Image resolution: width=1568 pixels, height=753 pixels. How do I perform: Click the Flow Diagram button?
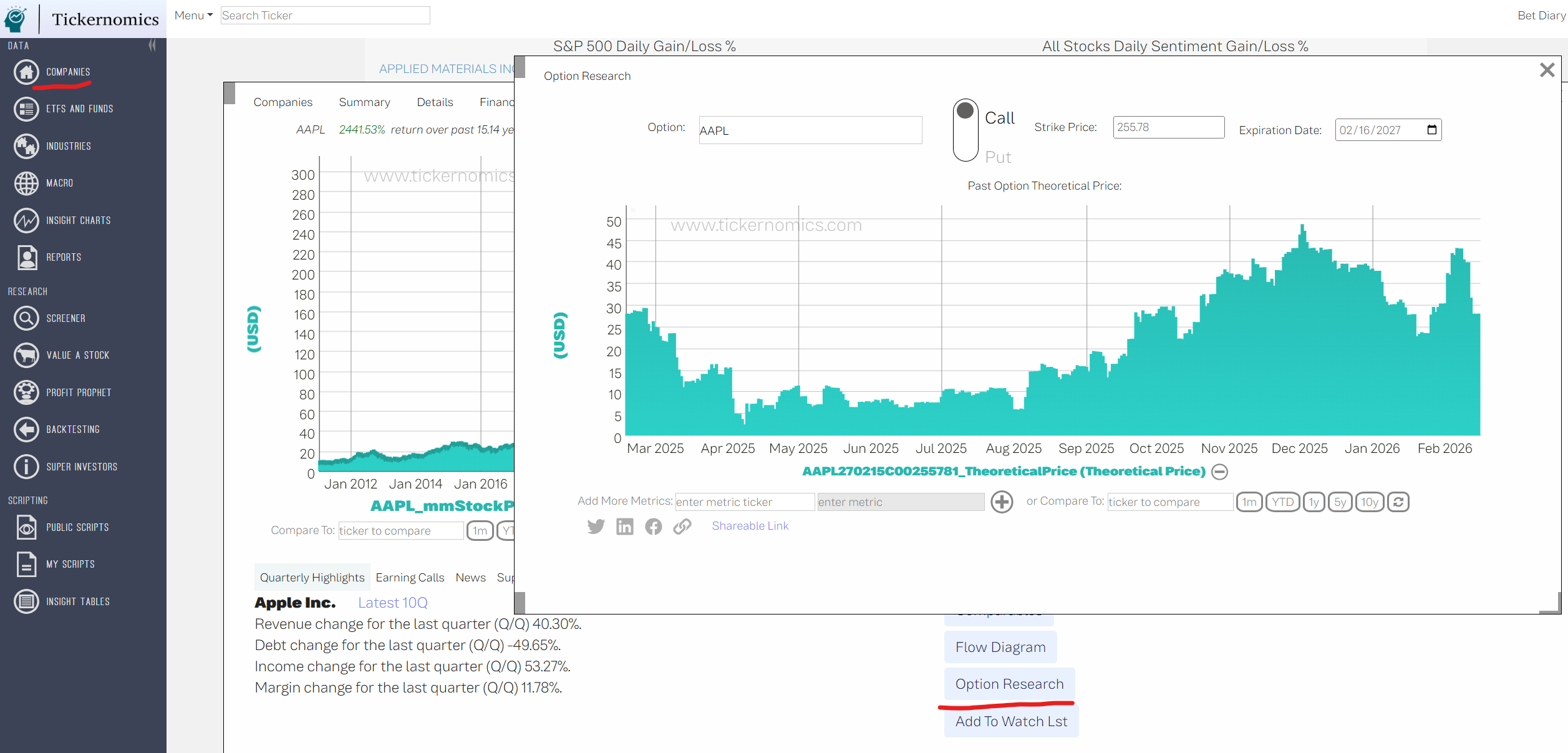1000,647
